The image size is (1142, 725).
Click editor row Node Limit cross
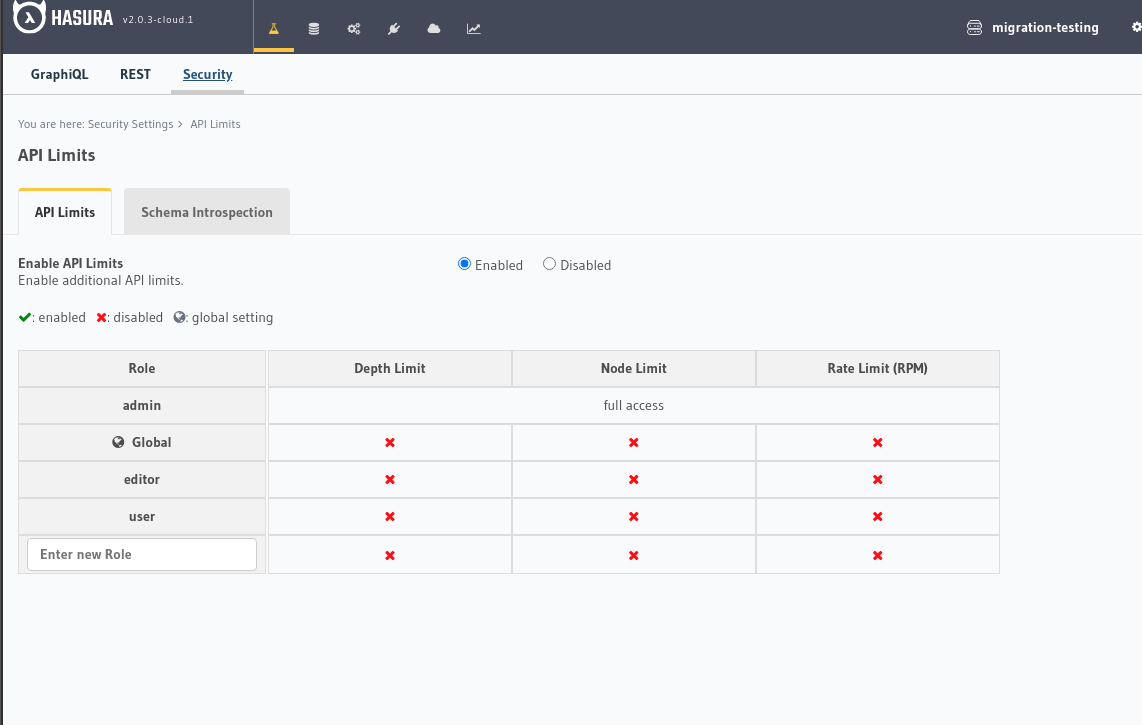(x=634, y=480)
